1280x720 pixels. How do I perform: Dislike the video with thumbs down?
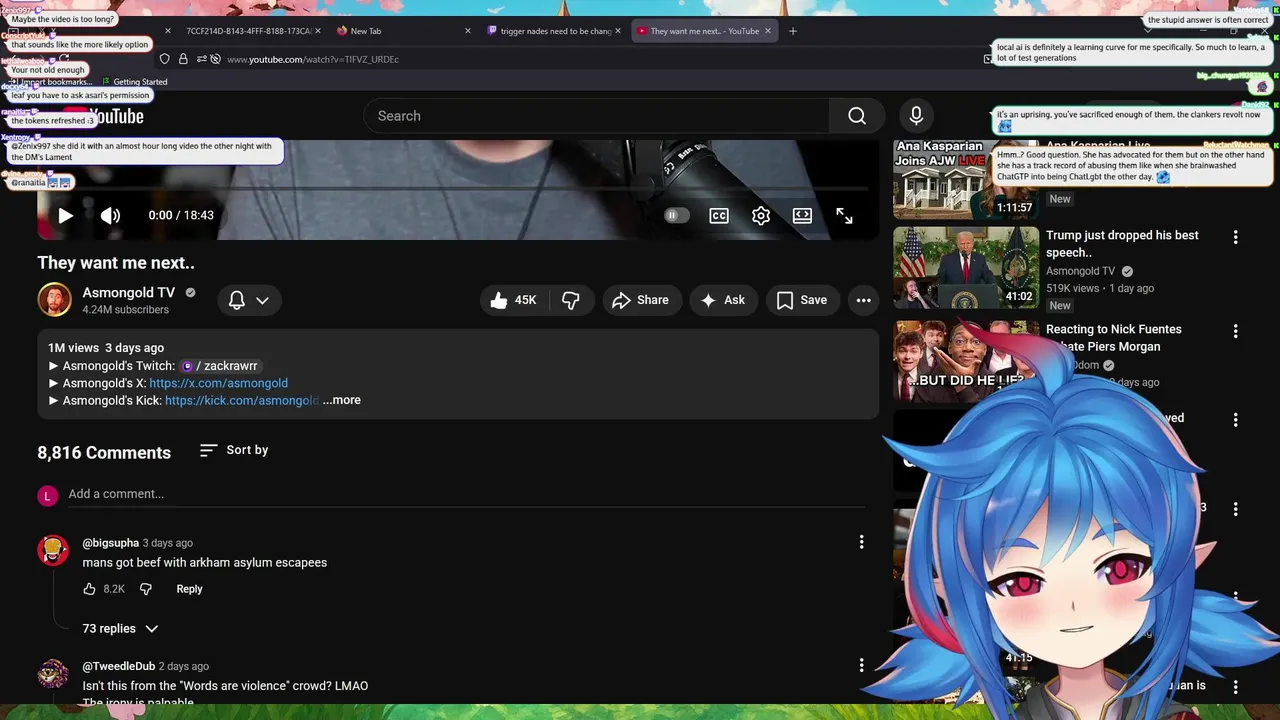click(x=571, y=300)
